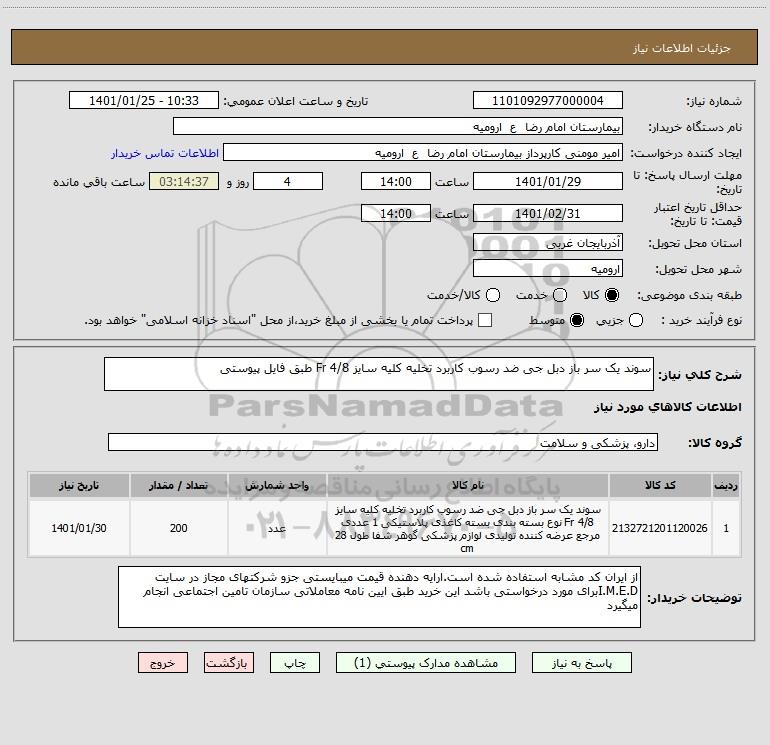
Task: Click the remaining time field 03:14:37
Action: pos(184,181)
